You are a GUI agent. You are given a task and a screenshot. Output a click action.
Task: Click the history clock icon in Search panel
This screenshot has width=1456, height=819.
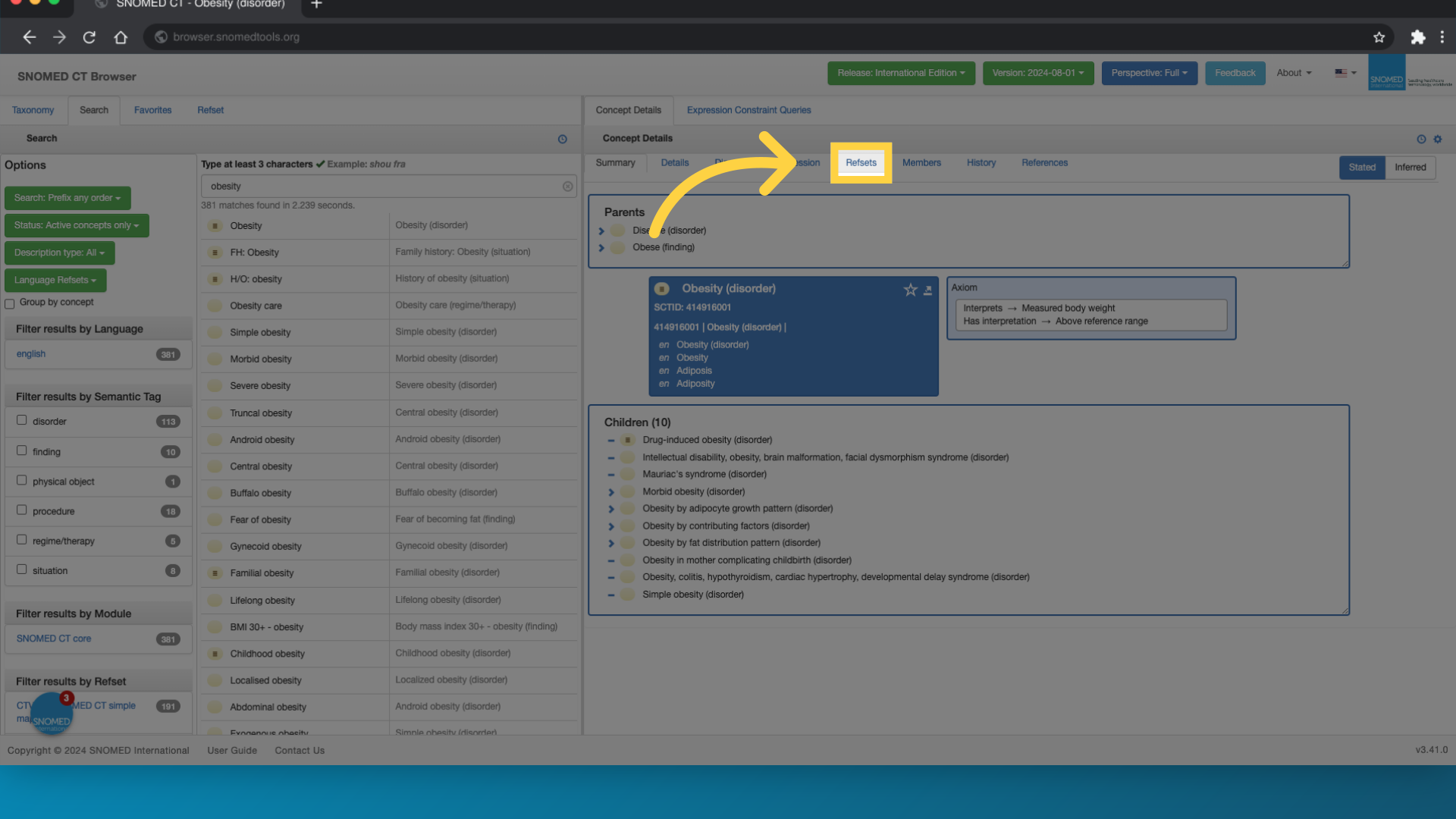(x=562, y=139)
